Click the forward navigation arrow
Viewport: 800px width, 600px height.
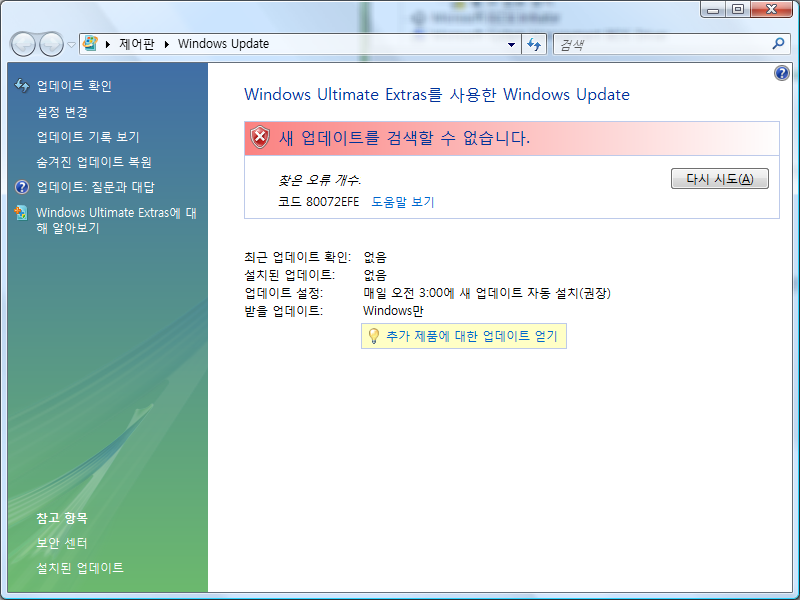(51, 44)
